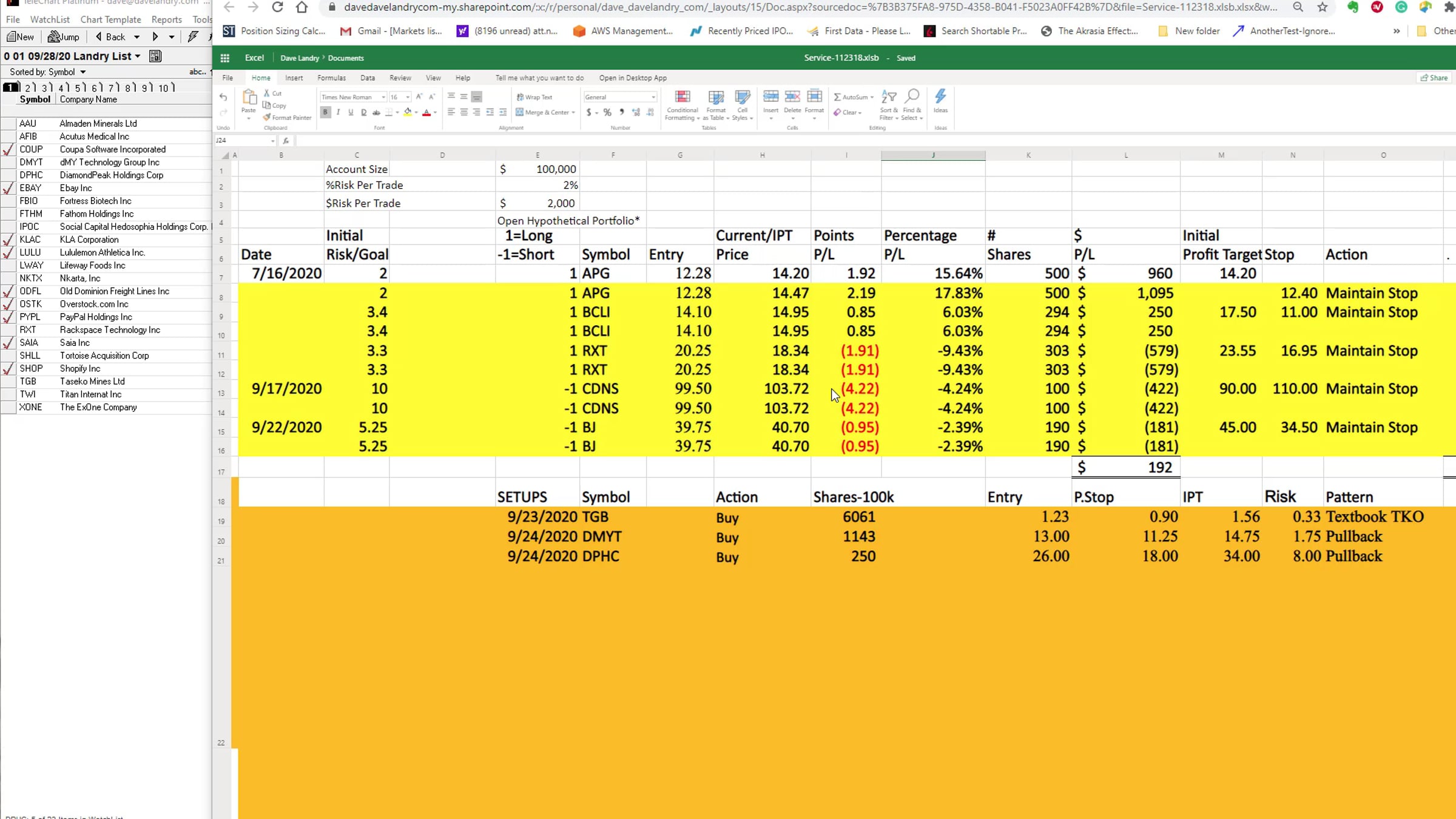1456x819 pixels.
Task: Toggle the flag checkmark for PYPL
Action: (x=8, y=317)
